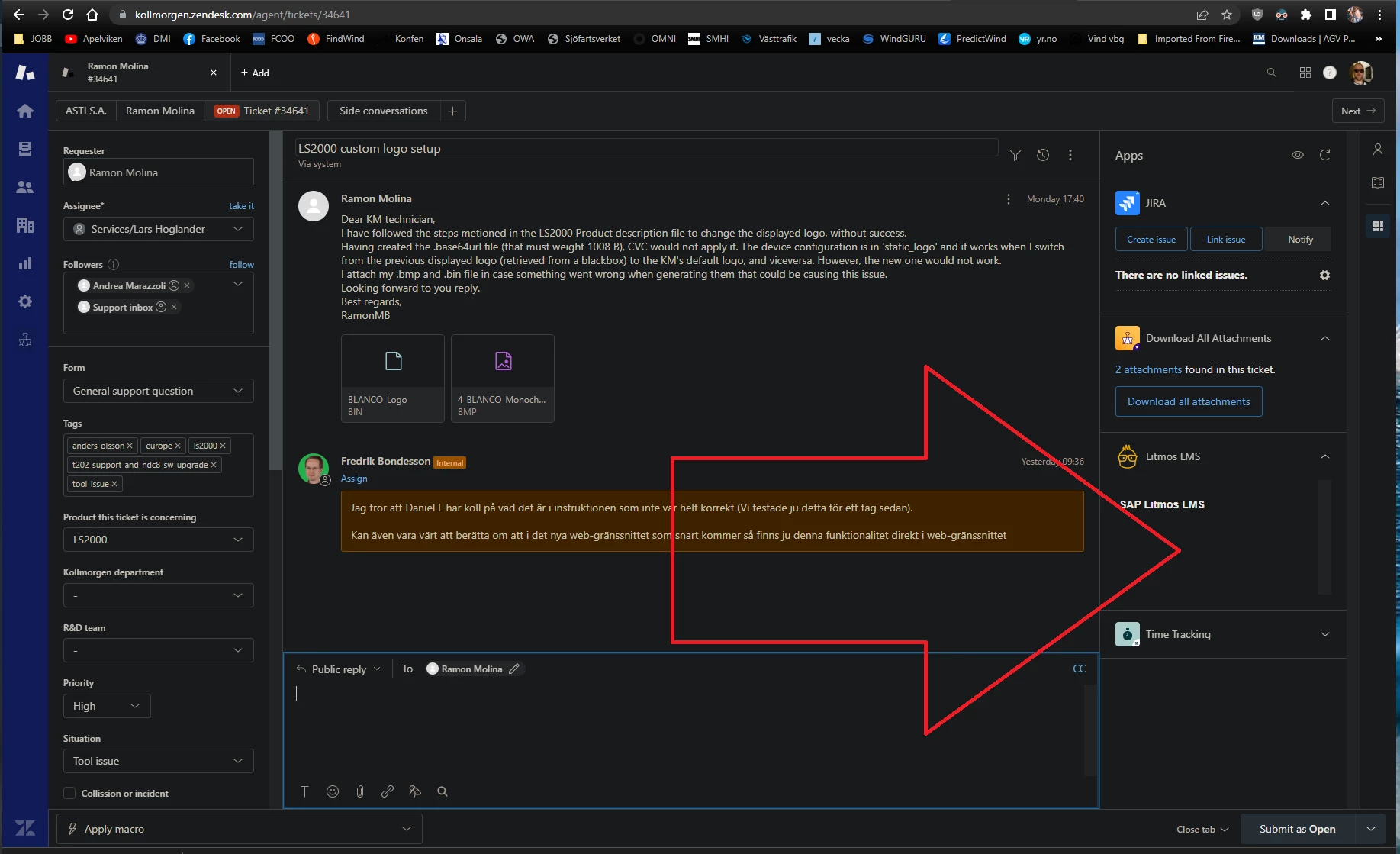Check the Collission or incident checkbox
Screen dimensions: 1400x854
pyautogui.click(x=69, y=794)
